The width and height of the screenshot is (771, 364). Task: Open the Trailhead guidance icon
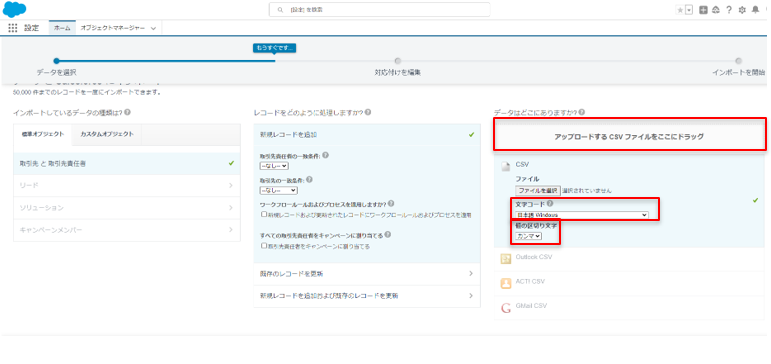click(716, 10)
